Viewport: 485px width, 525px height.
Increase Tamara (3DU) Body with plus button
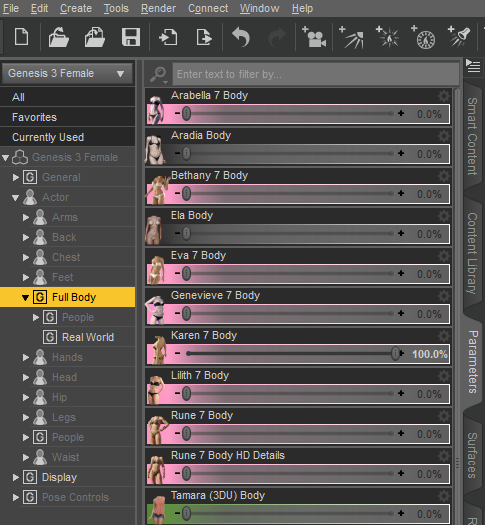pyautogui.click(x=401, y=513)
